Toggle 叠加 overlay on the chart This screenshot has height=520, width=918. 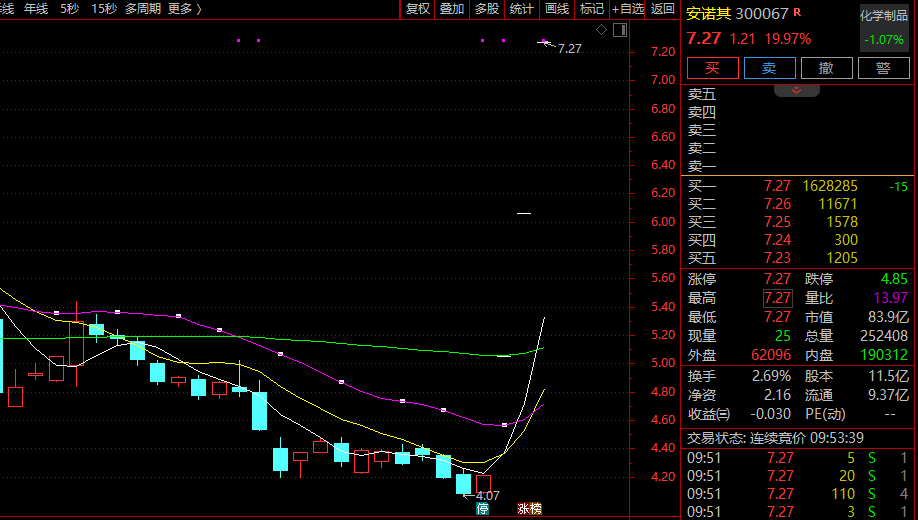[x=452, y=9]
